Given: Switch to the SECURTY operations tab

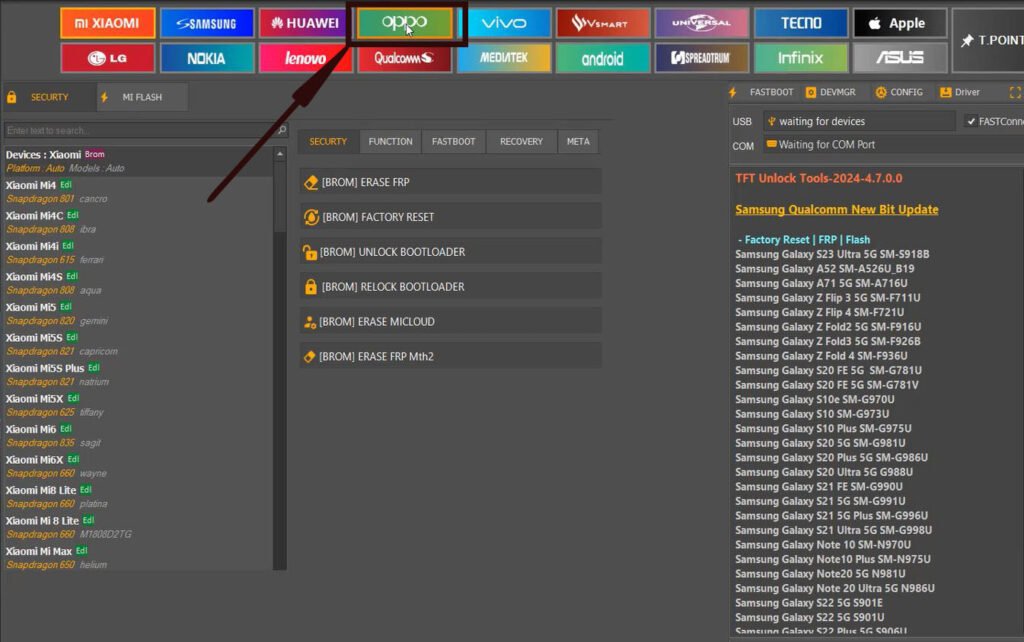Looking at the screenshot, I should click(x=328, y=141).
